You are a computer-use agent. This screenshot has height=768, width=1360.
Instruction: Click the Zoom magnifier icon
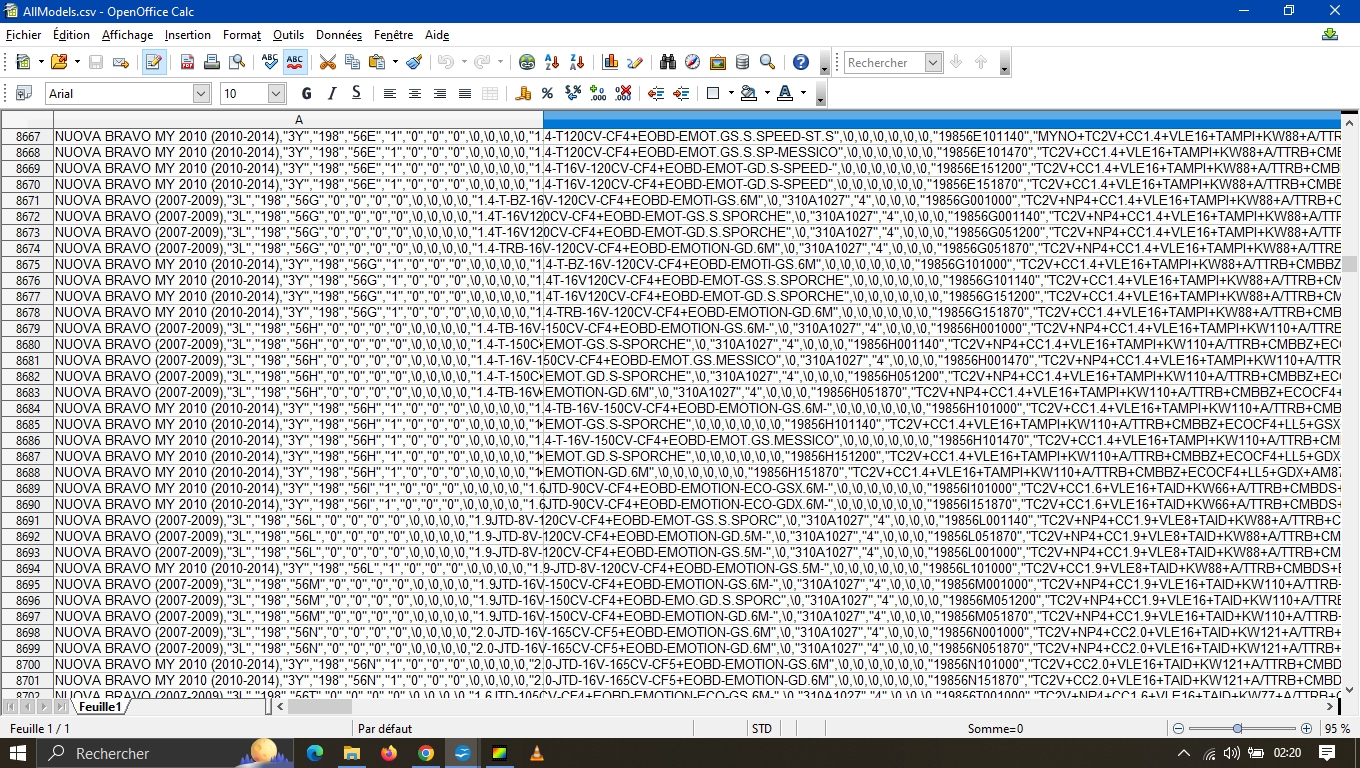coord(767,62)
